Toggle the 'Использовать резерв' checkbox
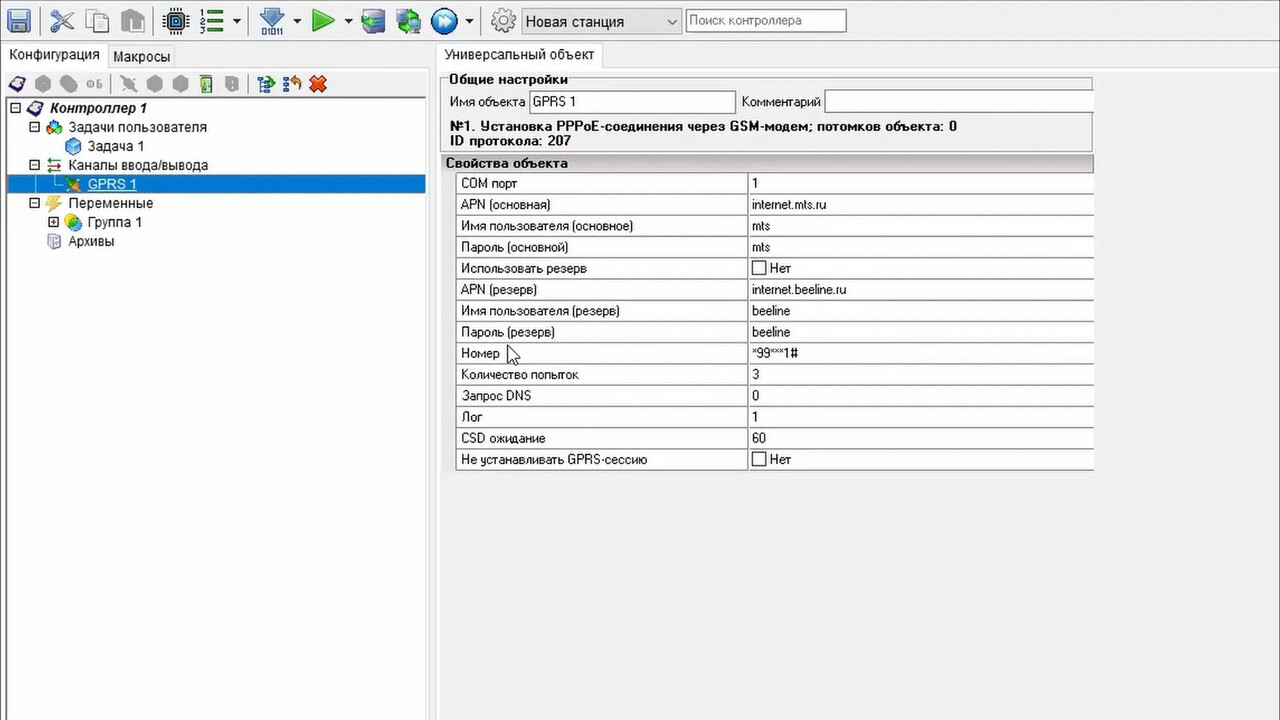Image resolution: width=1280 pixels, height=720 pixels. pyautogui.click(x=759, y=268)
